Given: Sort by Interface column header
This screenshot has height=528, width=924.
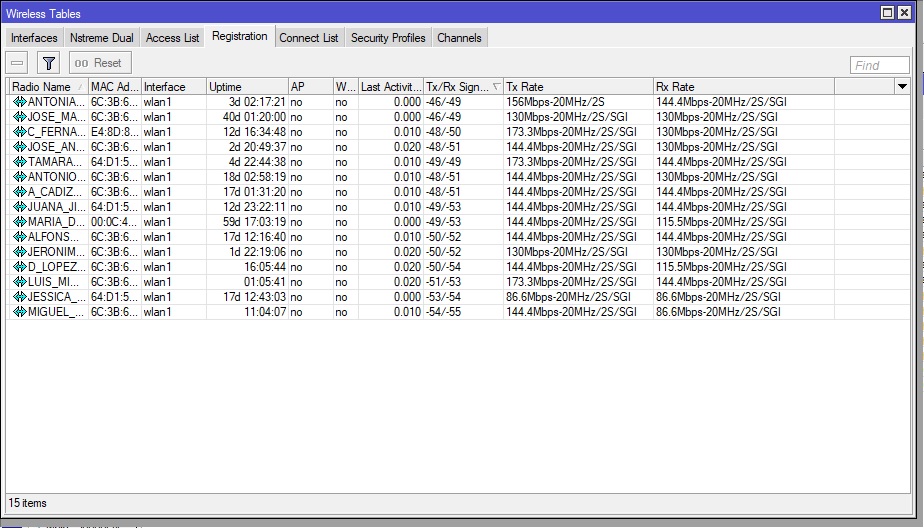Looking at the screenshot, I should click(173, 87).
